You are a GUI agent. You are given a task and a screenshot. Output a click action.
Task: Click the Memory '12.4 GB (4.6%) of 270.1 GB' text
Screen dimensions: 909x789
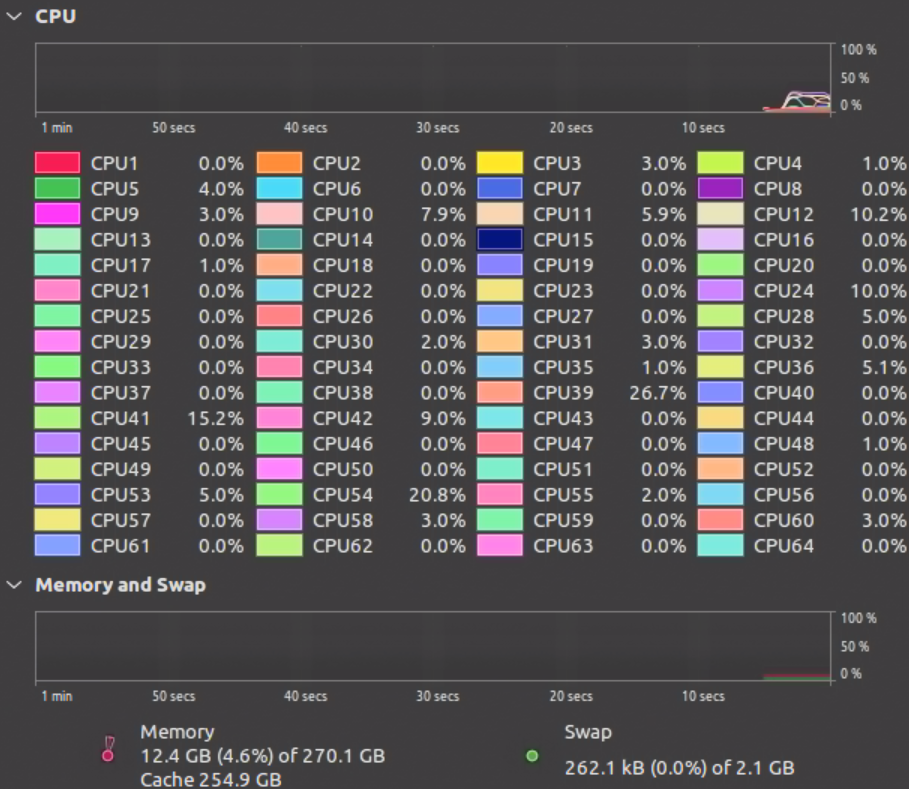(x=263, y=756)
